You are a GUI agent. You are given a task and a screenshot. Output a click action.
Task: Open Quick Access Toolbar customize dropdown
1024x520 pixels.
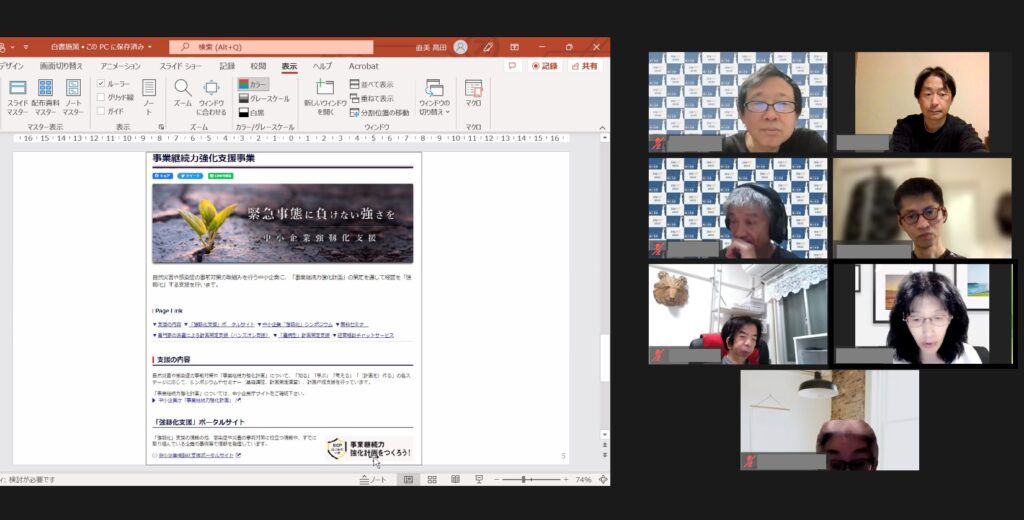(x=26, y=47)
